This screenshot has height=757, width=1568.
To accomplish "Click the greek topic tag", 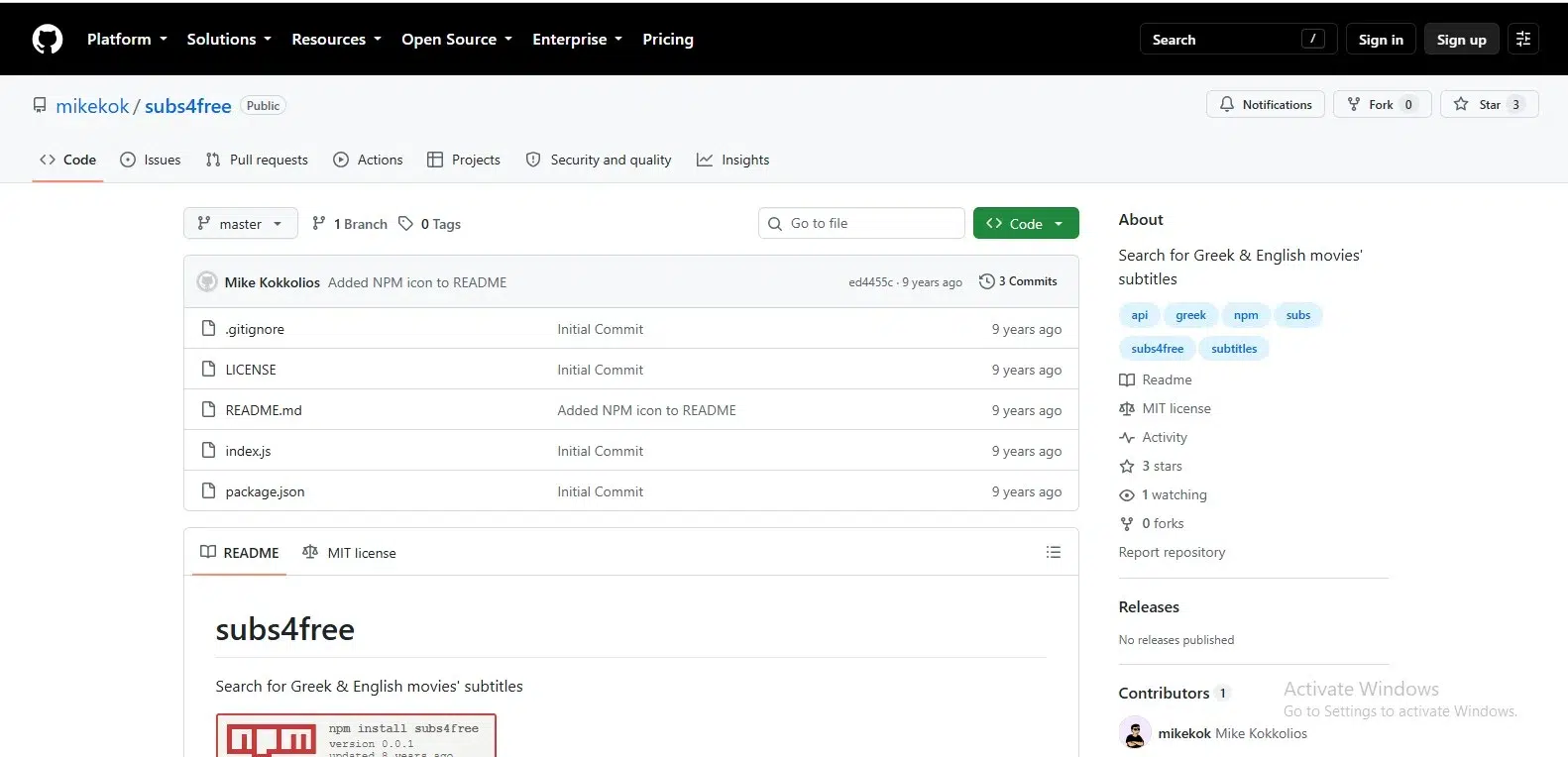I will coord(1190,315).
